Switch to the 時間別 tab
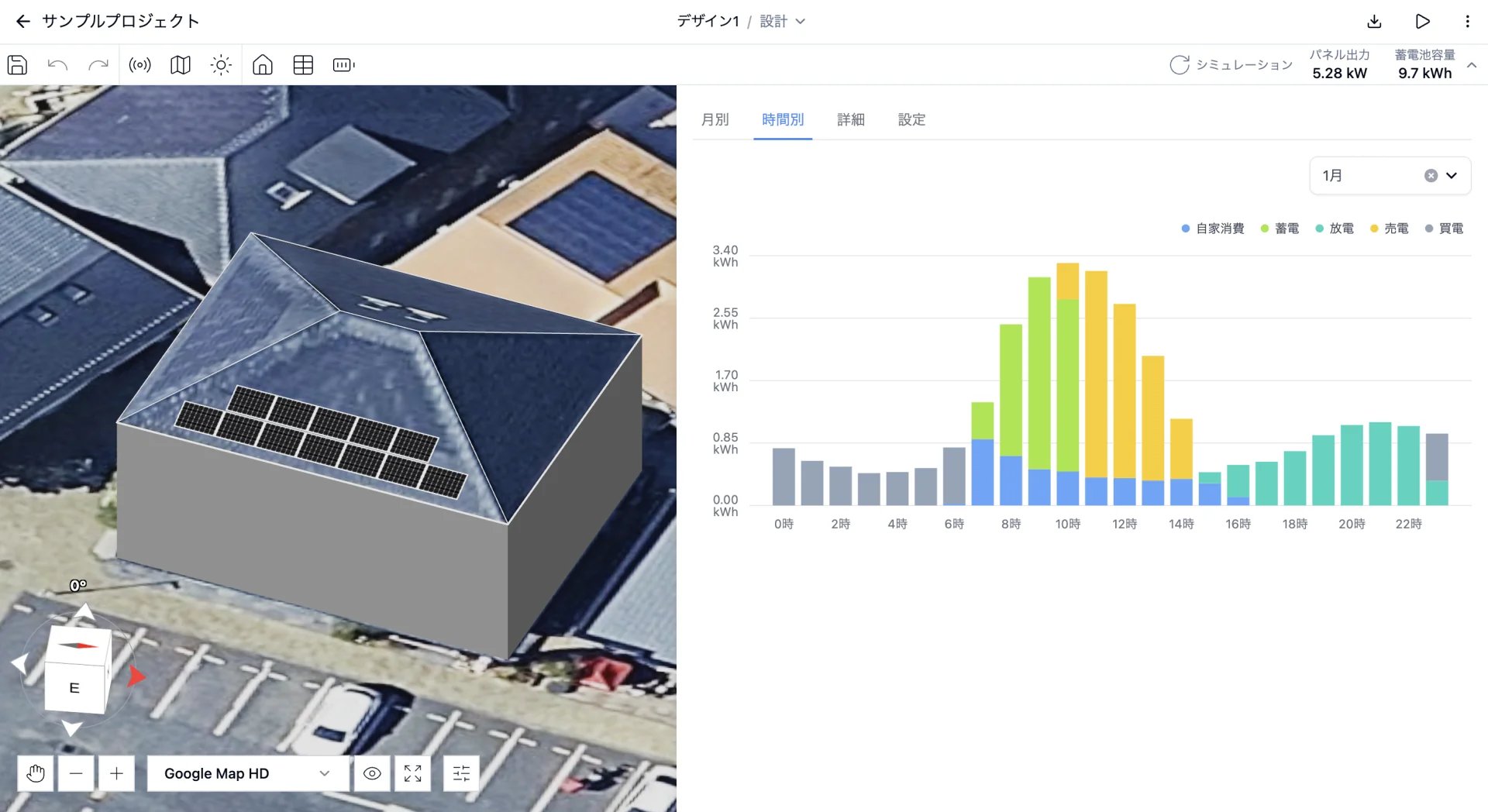 783,120
